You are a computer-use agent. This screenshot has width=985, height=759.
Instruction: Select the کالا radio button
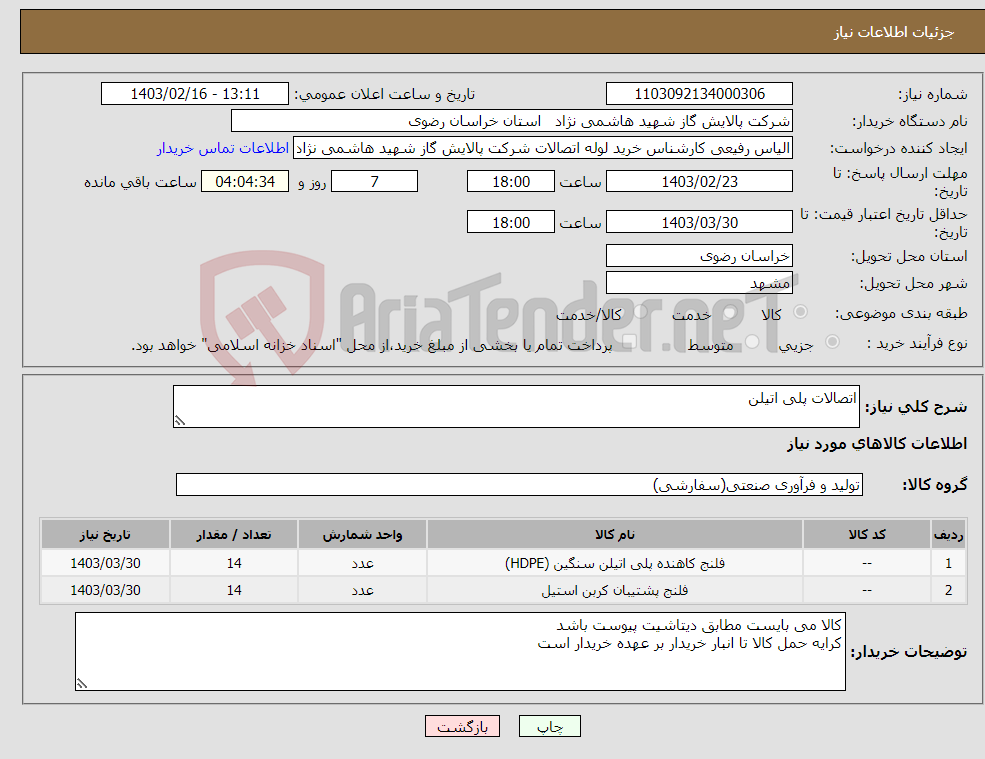801,312
